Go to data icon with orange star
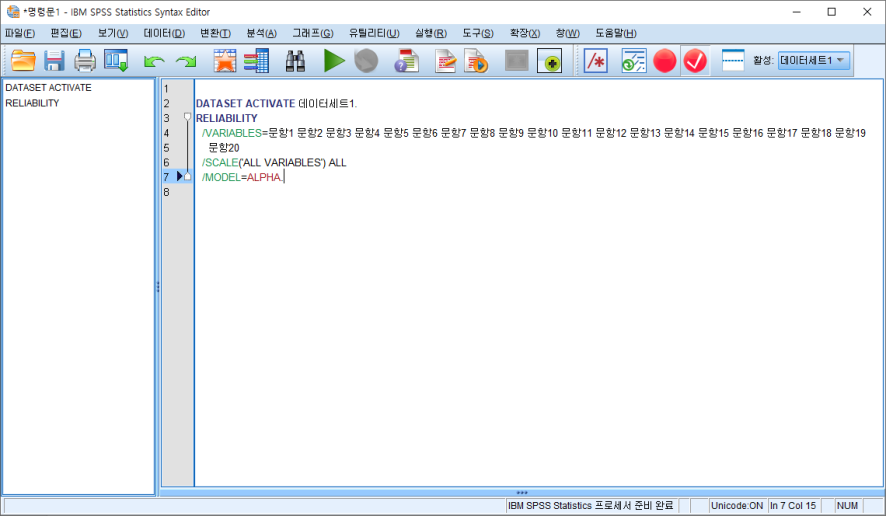886x516 pixels. (x=224, y=60)
